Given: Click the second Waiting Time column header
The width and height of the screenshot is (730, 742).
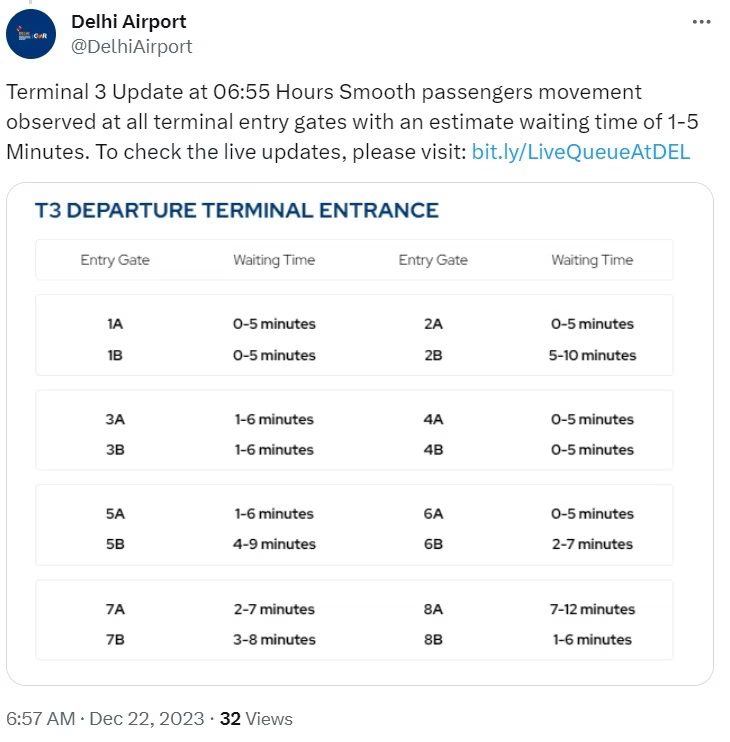Looking at the screenshot, I should 592,260.
